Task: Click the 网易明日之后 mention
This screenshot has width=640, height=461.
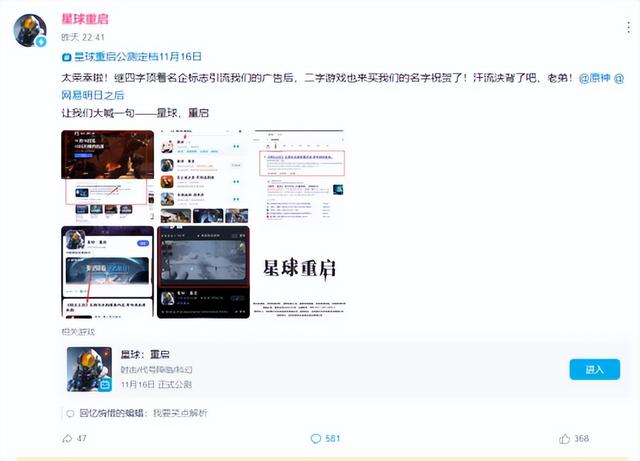Action: tap(93, 95)
